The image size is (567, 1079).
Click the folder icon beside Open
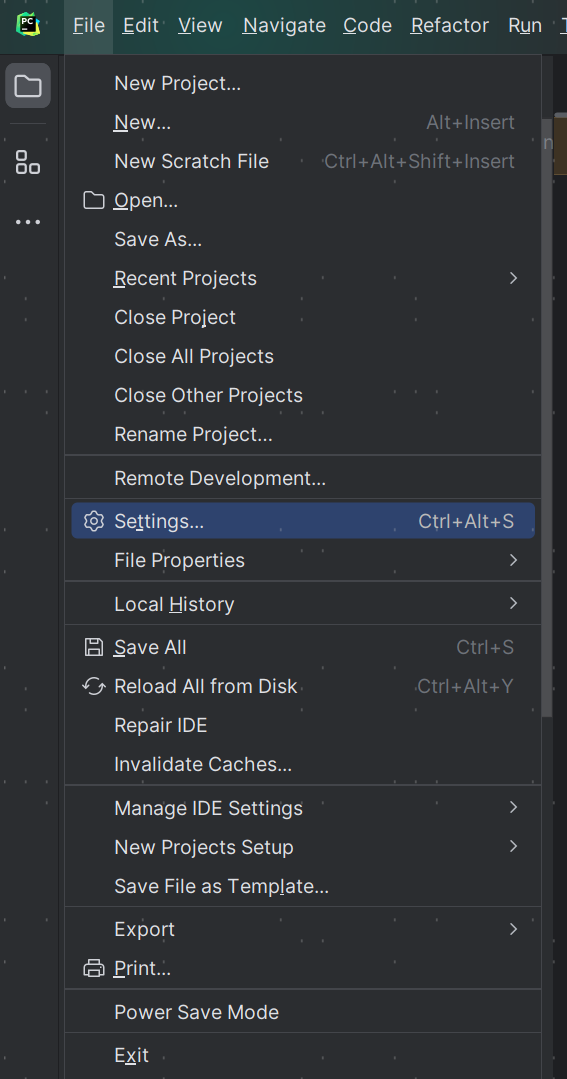(94, 200)
